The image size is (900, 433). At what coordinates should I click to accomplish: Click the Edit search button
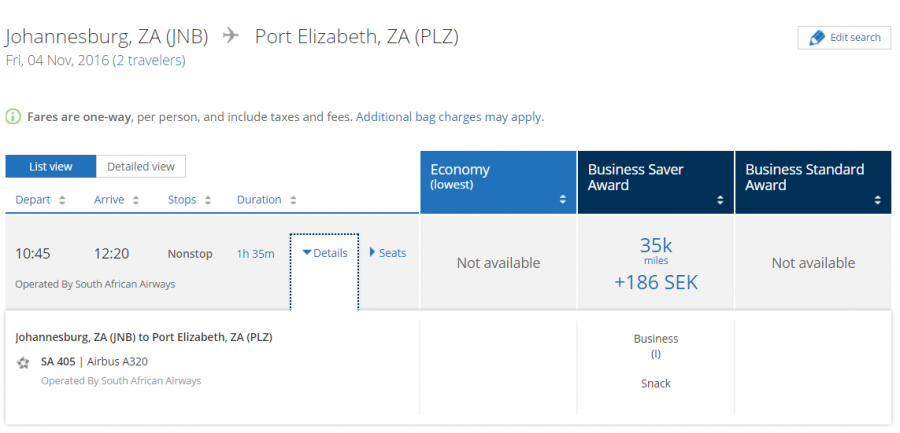(x=844, y=38)
